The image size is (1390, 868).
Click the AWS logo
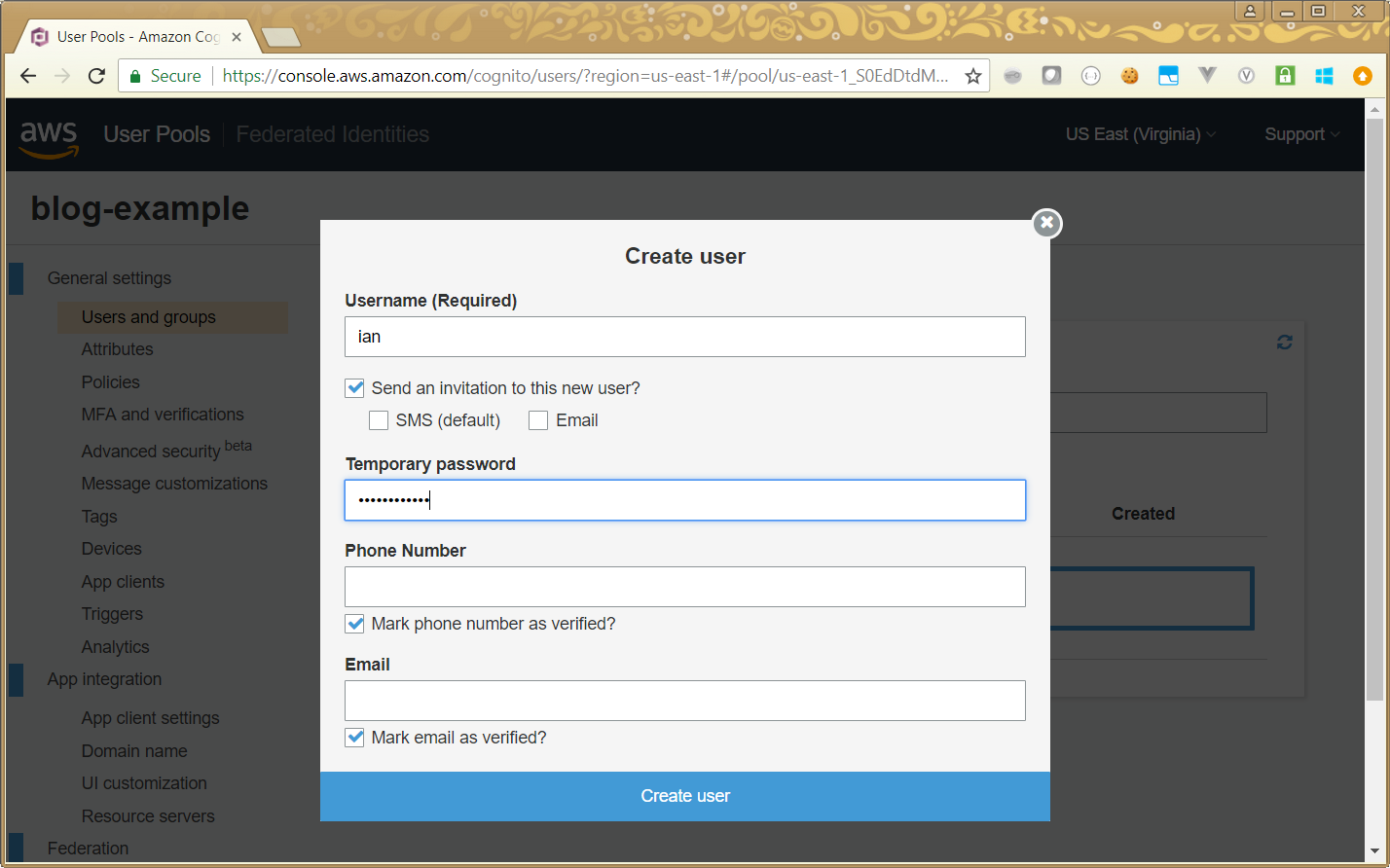click(x=49, y=136)
